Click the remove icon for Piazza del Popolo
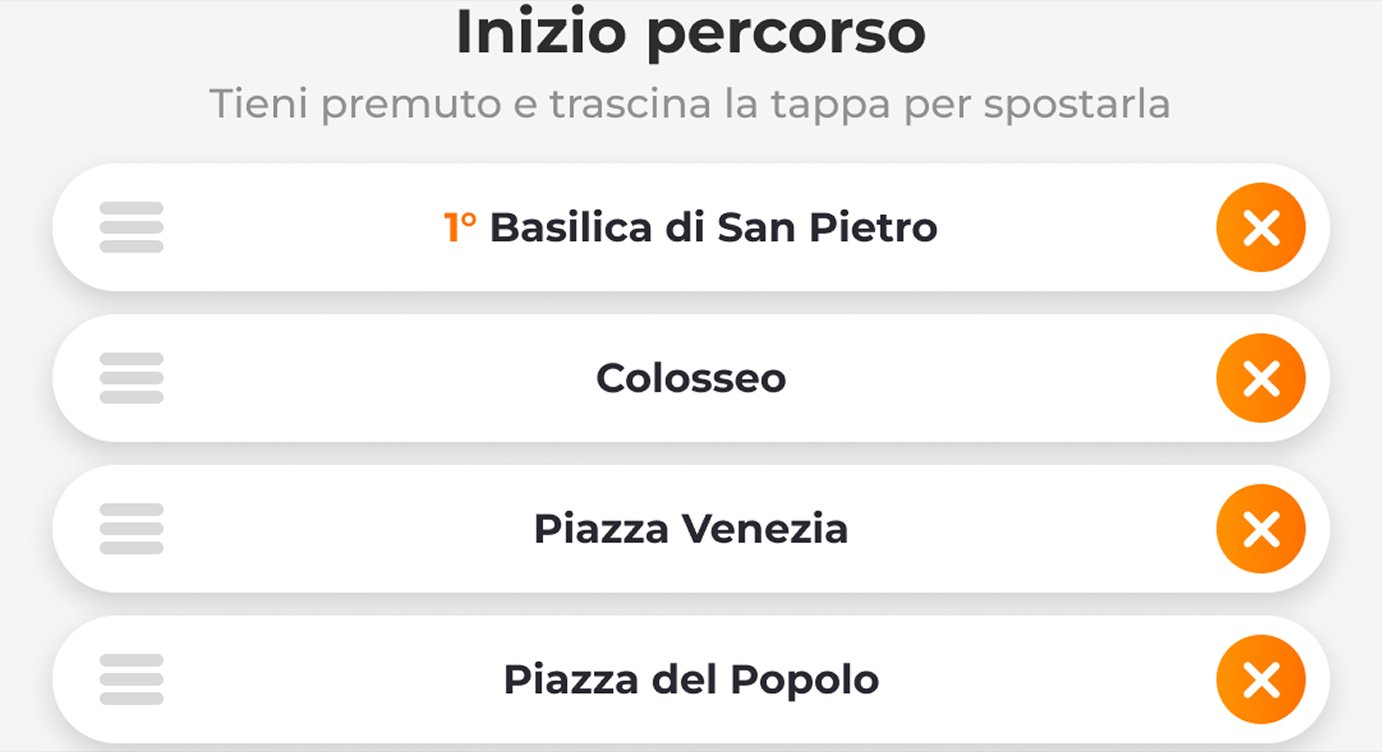 tap(1260, 678)
